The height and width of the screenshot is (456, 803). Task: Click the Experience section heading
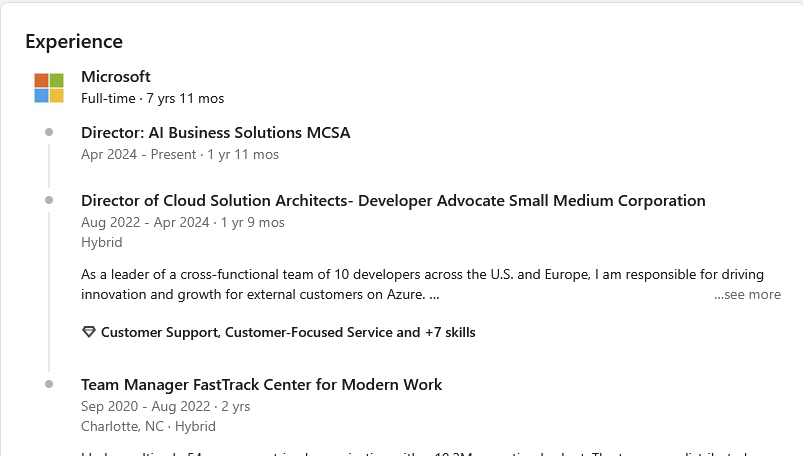(74, 42)
